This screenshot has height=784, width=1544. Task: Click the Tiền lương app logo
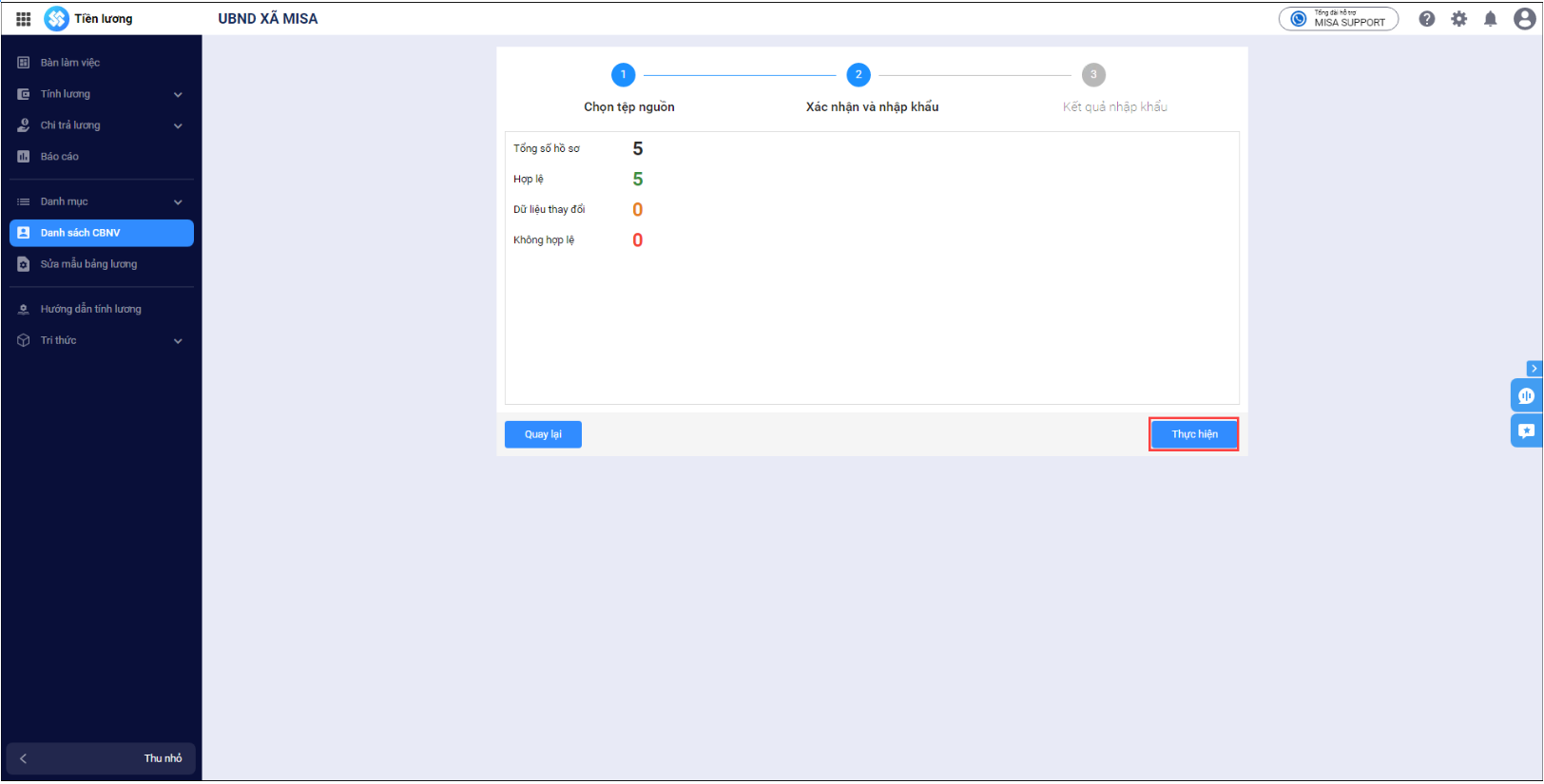[x=57, y=19]
